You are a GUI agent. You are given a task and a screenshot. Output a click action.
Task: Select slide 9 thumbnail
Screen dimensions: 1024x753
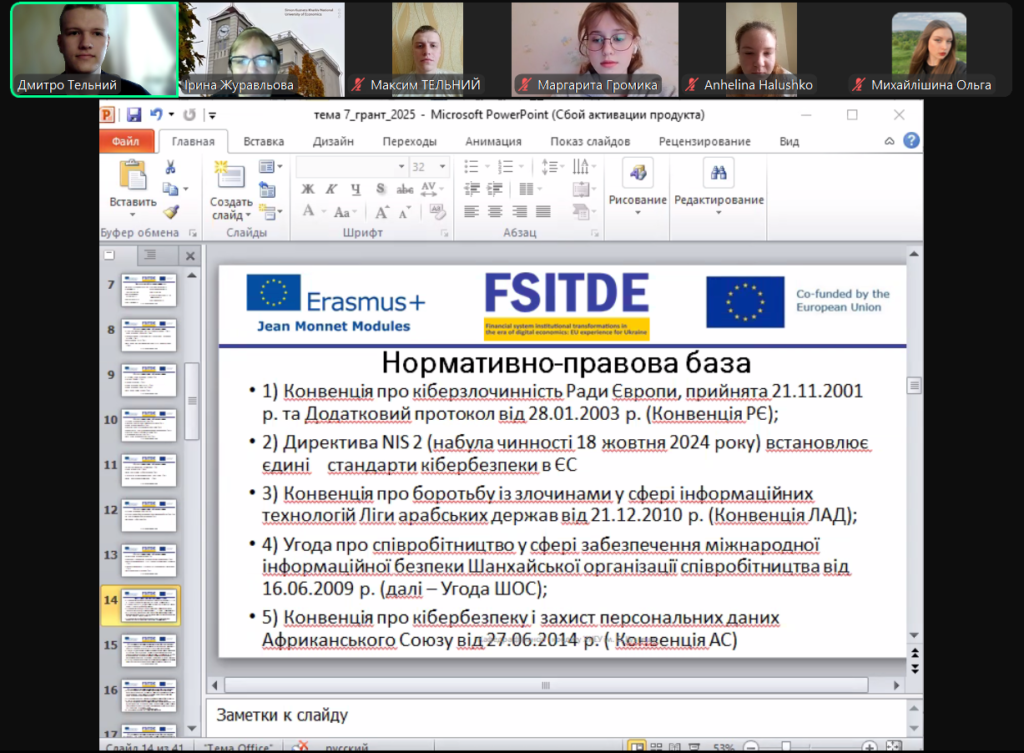tap(149, 380)
